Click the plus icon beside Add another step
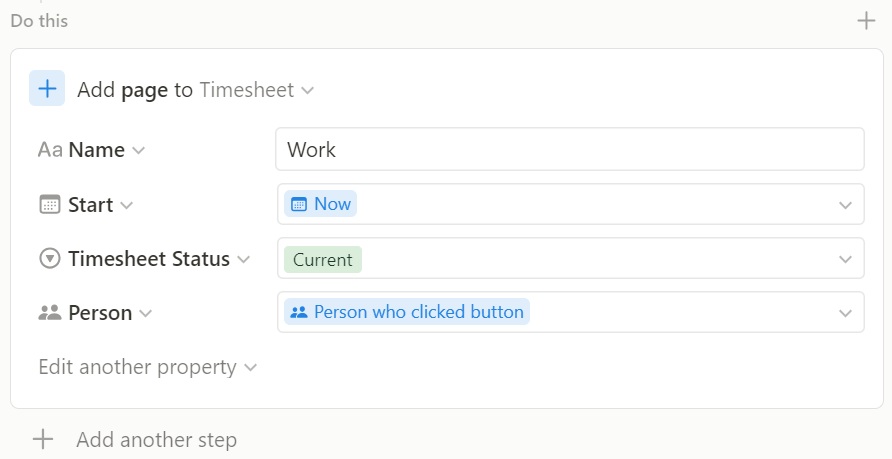The height and width of the screenshot is (459, 892). 43,440
